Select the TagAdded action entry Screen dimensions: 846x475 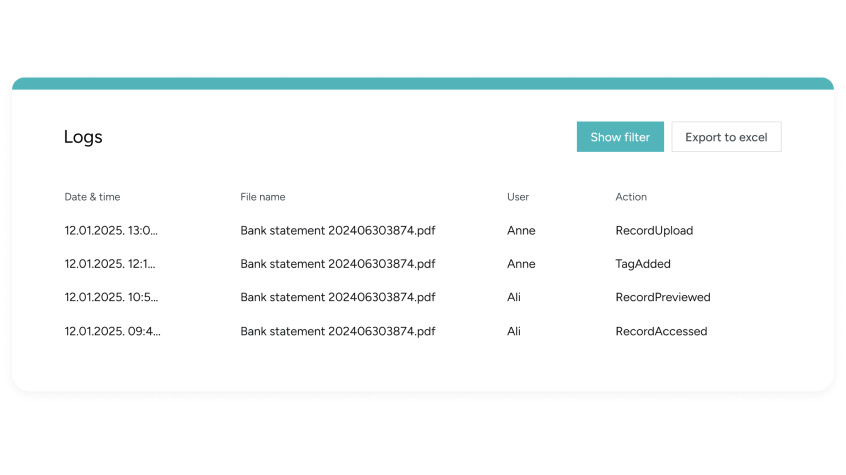click(x=643, y=264)
